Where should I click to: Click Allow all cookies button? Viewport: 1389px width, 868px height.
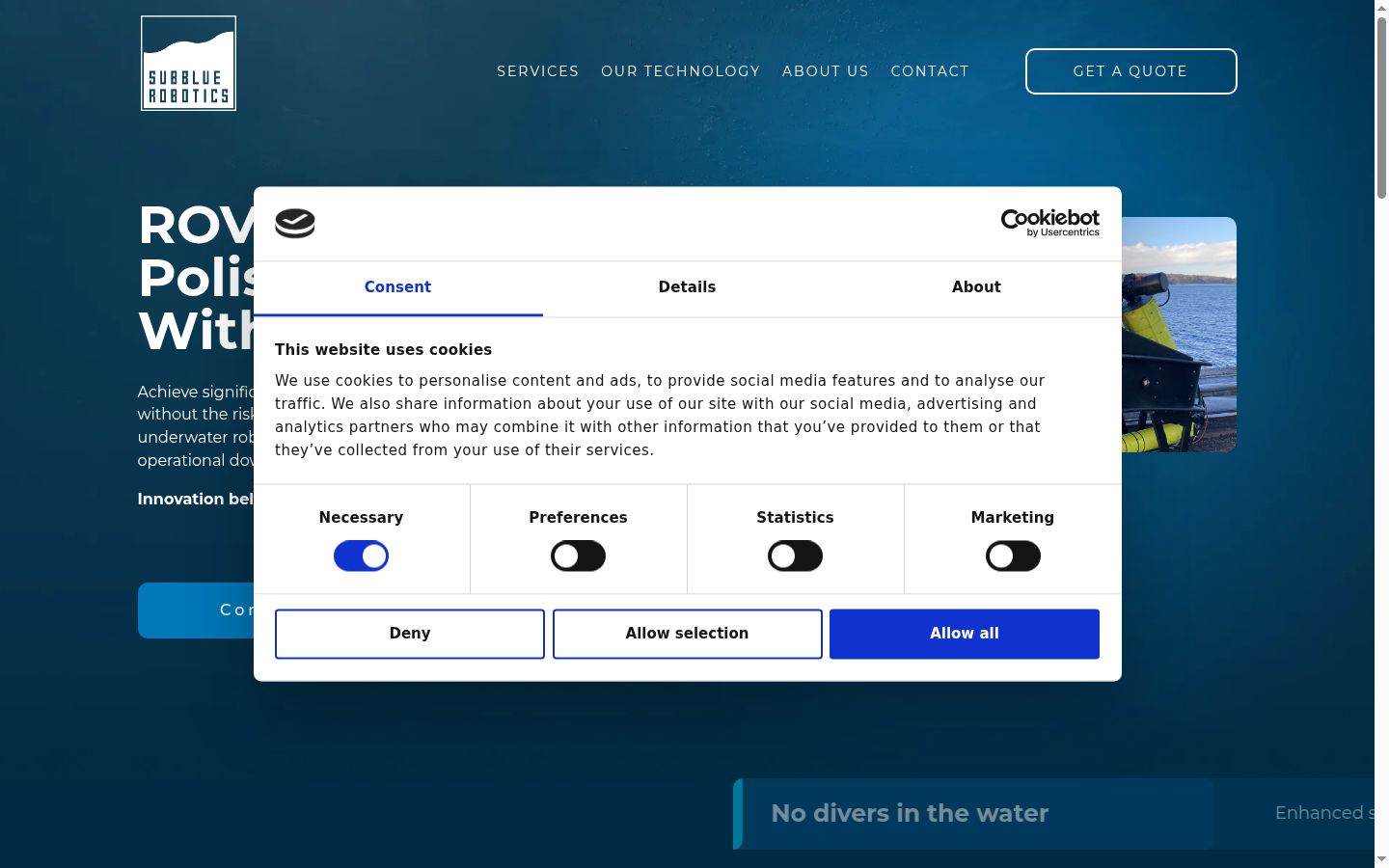pos(965,634)
